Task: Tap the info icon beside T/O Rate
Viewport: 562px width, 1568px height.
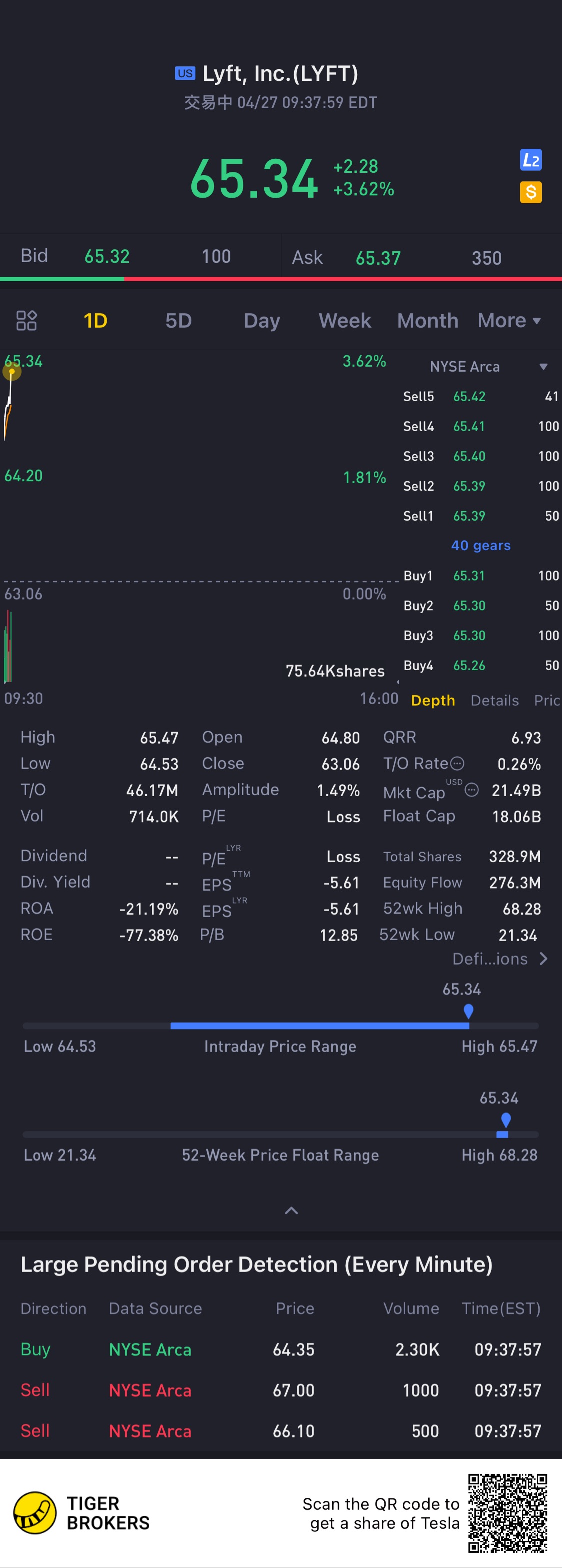Action: [458, 763]
